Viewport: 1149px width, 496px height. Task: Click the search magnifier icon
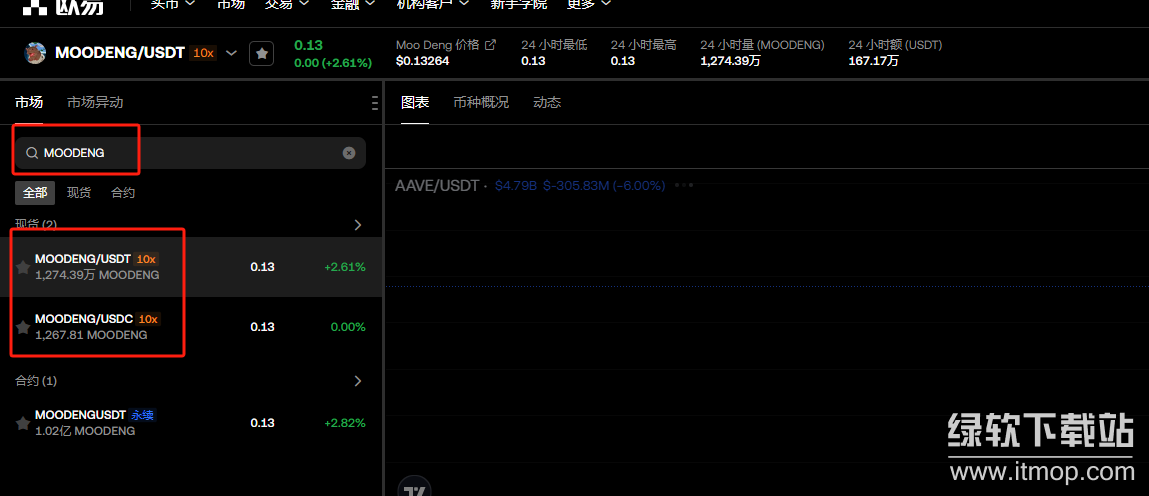click(x=32, y=153)
